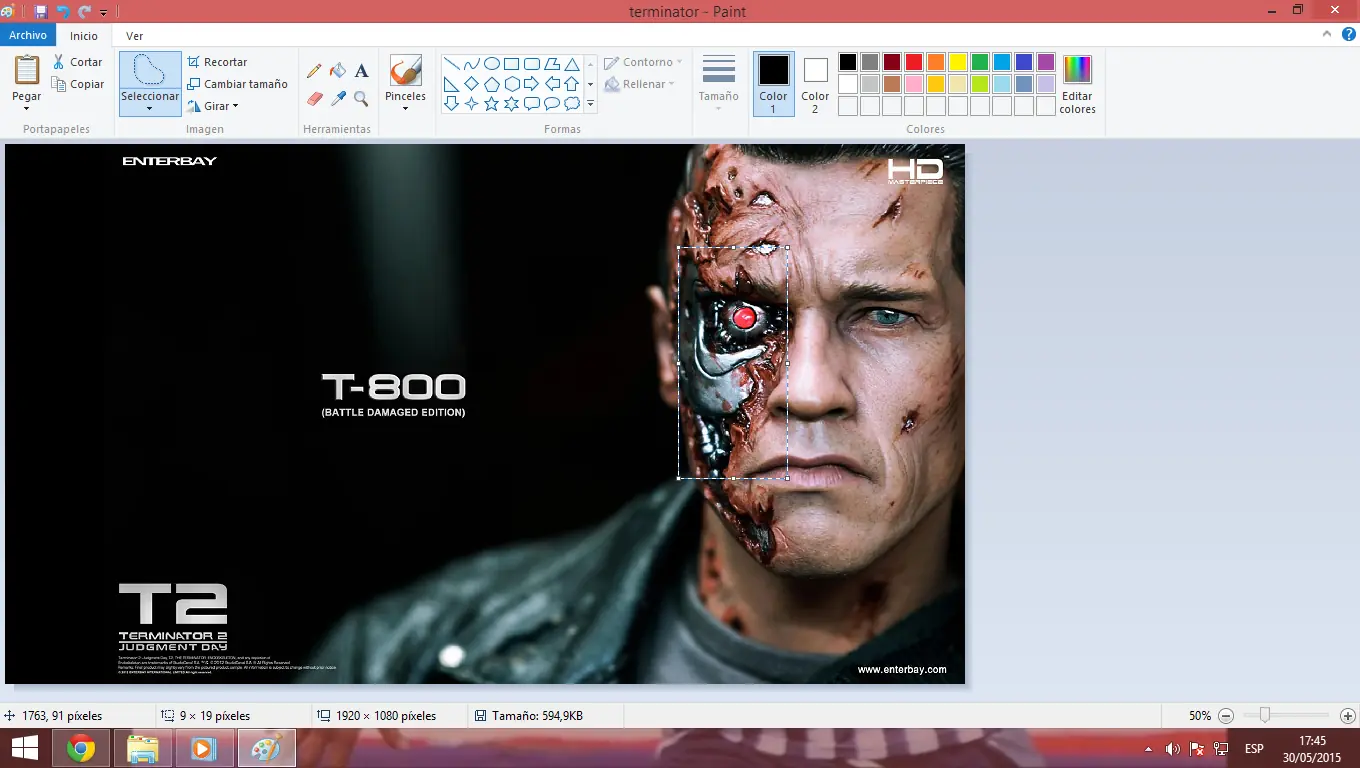Choose the oval callout shape
This screenshot has width=1360, height=768.
[x=551, y=104]
